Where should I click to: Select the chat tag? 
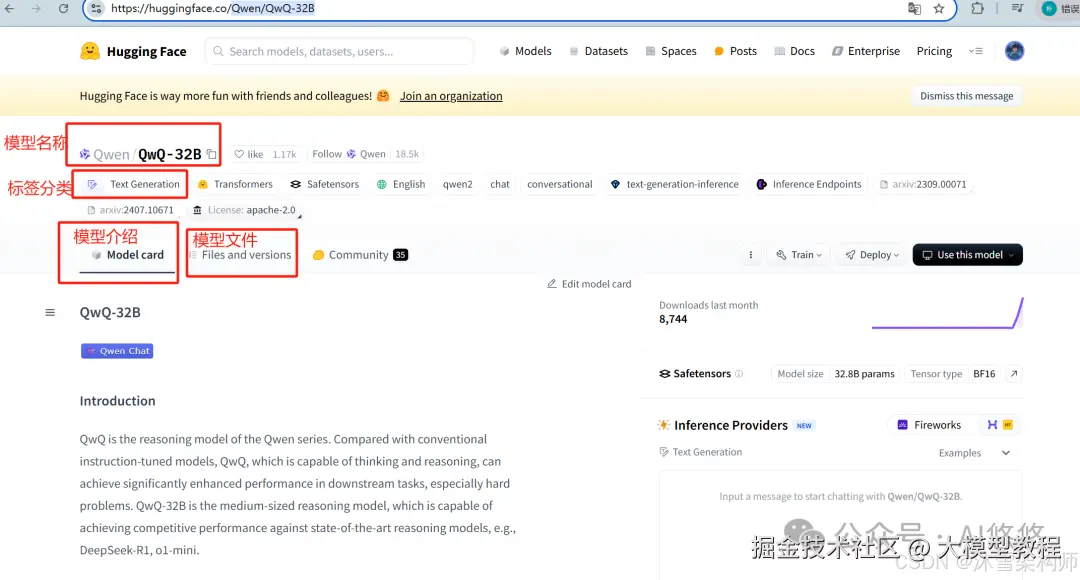500,184
